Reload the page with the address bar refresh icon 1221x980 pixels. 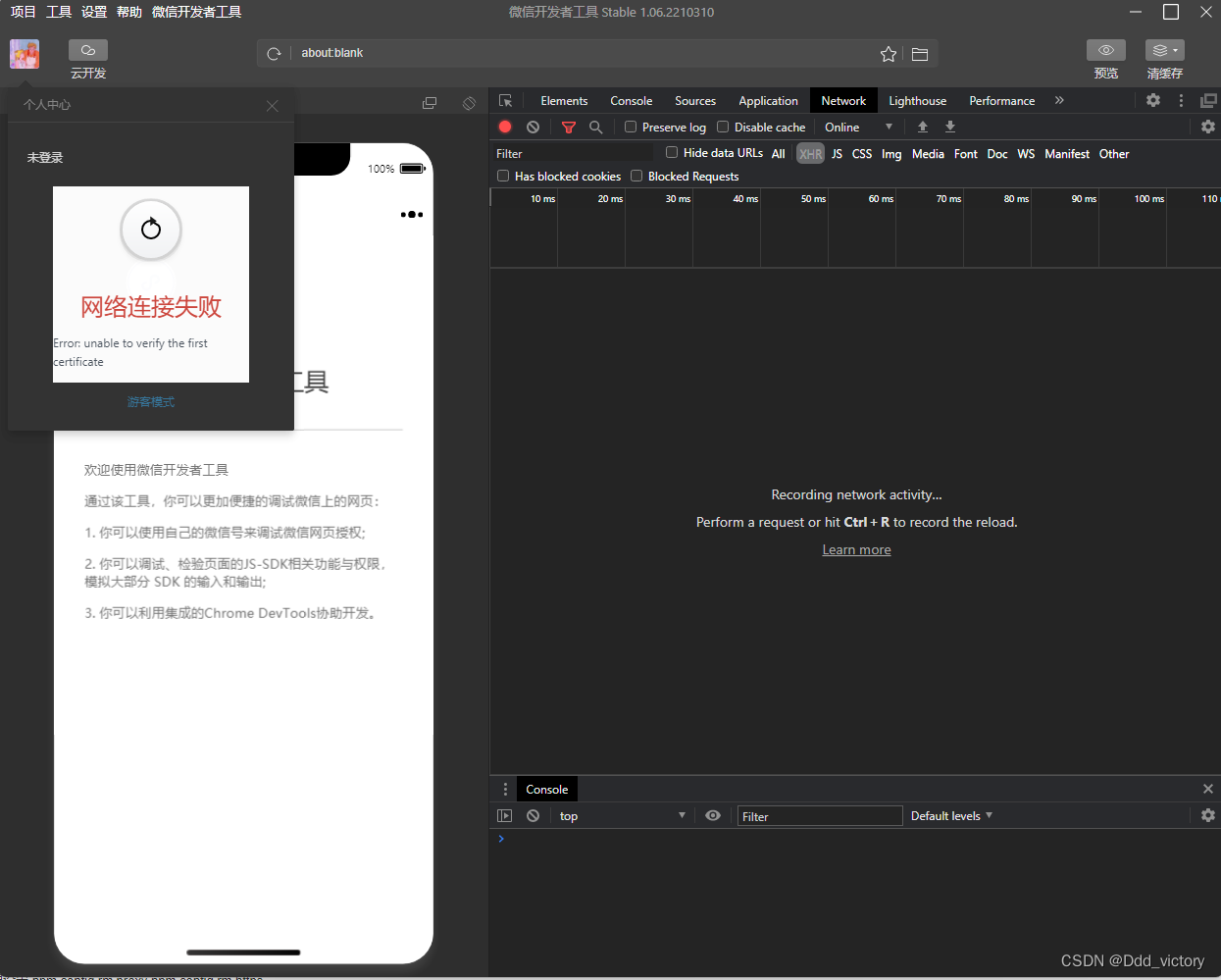pyautogui.click(x=275, y=54)
